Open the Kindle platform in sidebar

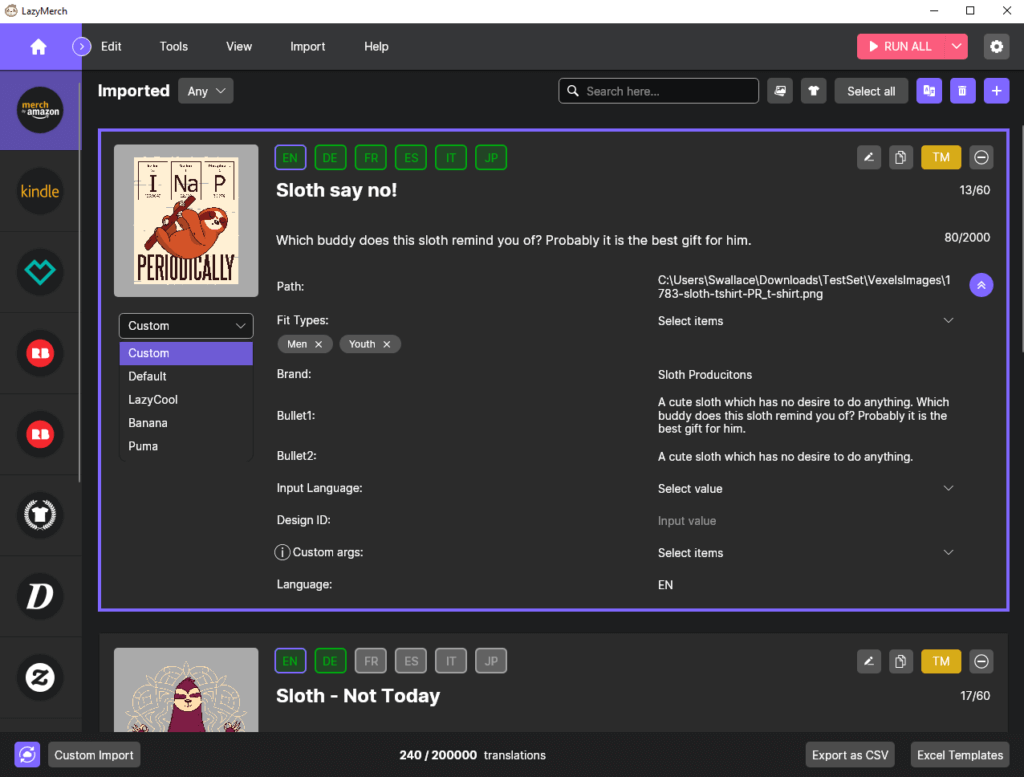pyautogui.click(x=41, y=191)
